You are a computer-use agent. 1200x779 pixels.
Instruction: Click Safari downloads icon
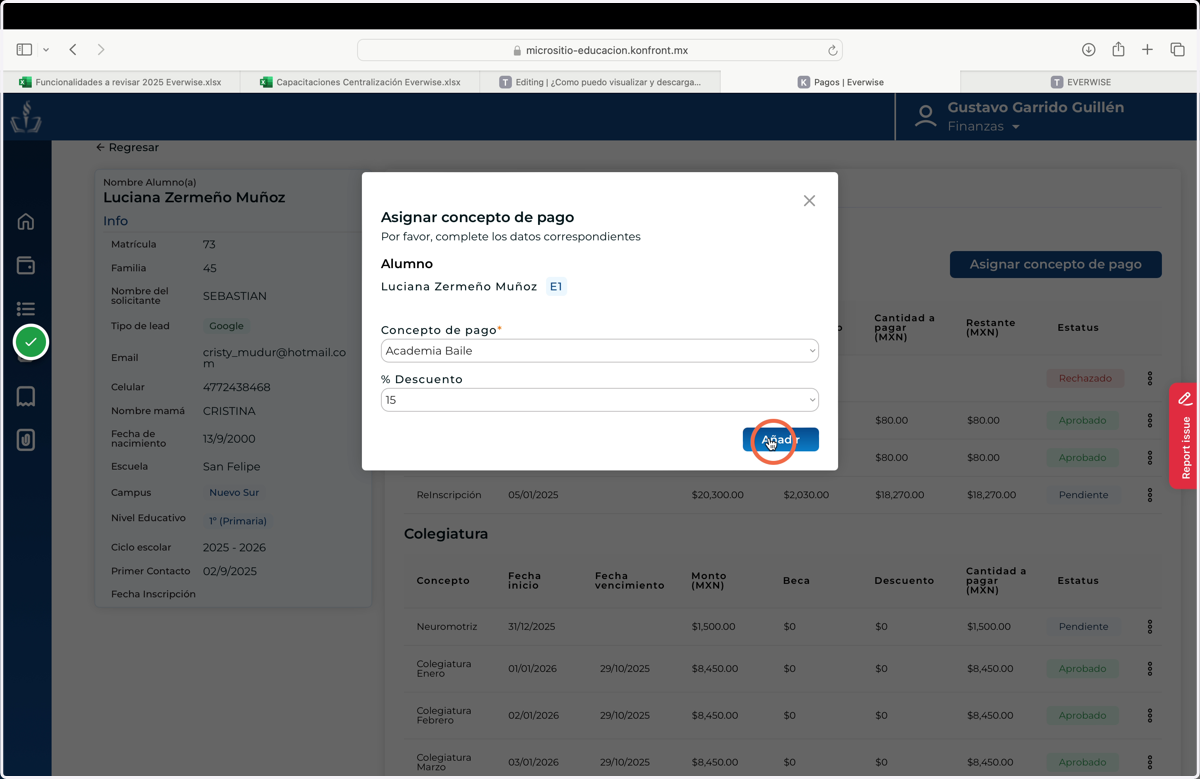tap(1089, 50)
